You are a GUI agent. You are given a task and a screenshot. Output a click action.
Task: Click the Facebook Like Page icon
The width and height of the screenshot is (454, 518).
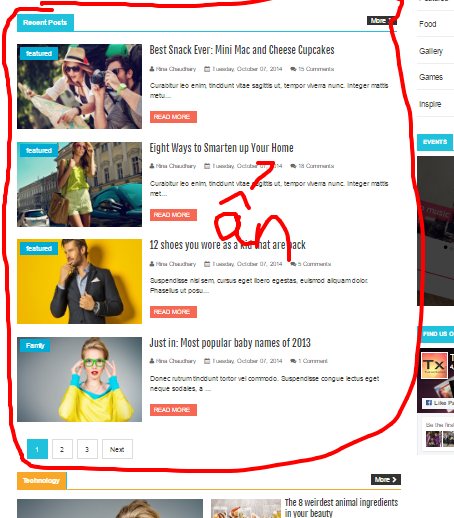pyautogui.click(x=429, y=403)
